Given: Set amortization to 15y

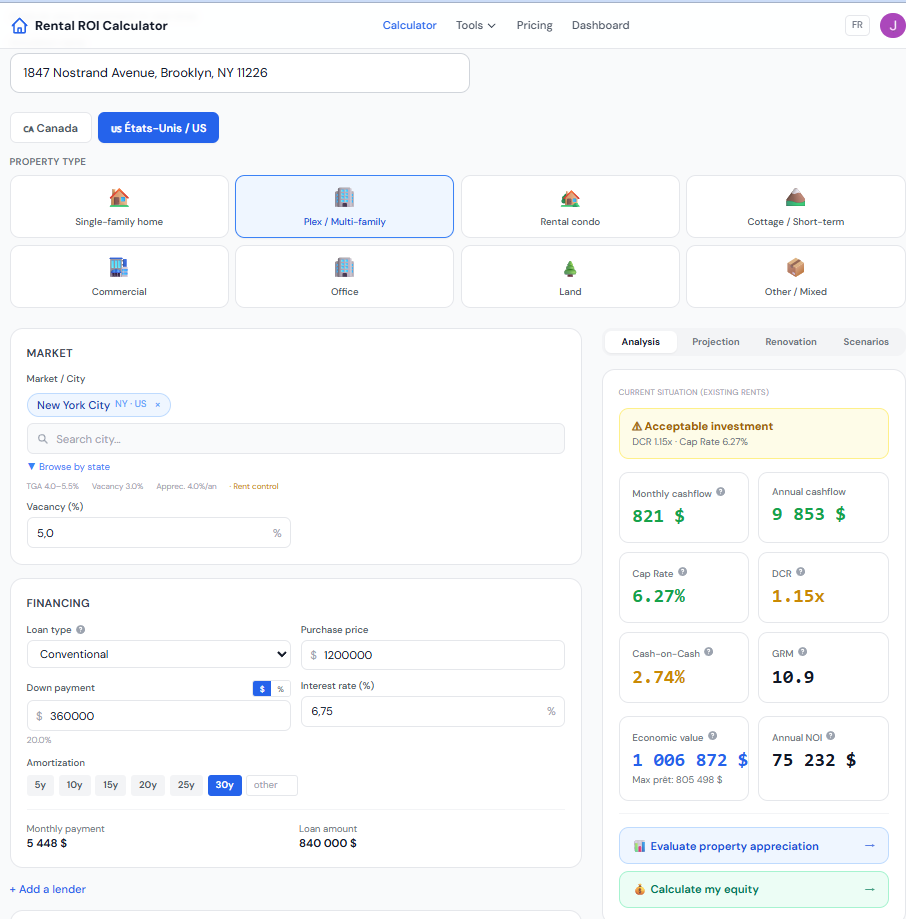Looking at the screenshot, I should 111,785.
